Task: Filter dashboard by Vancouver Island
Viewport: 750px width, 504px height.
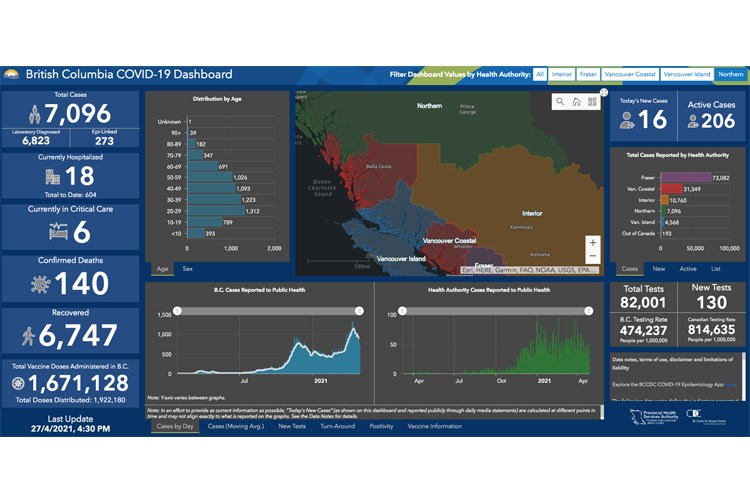Action: pyautogui.click(x=687, y=75)
